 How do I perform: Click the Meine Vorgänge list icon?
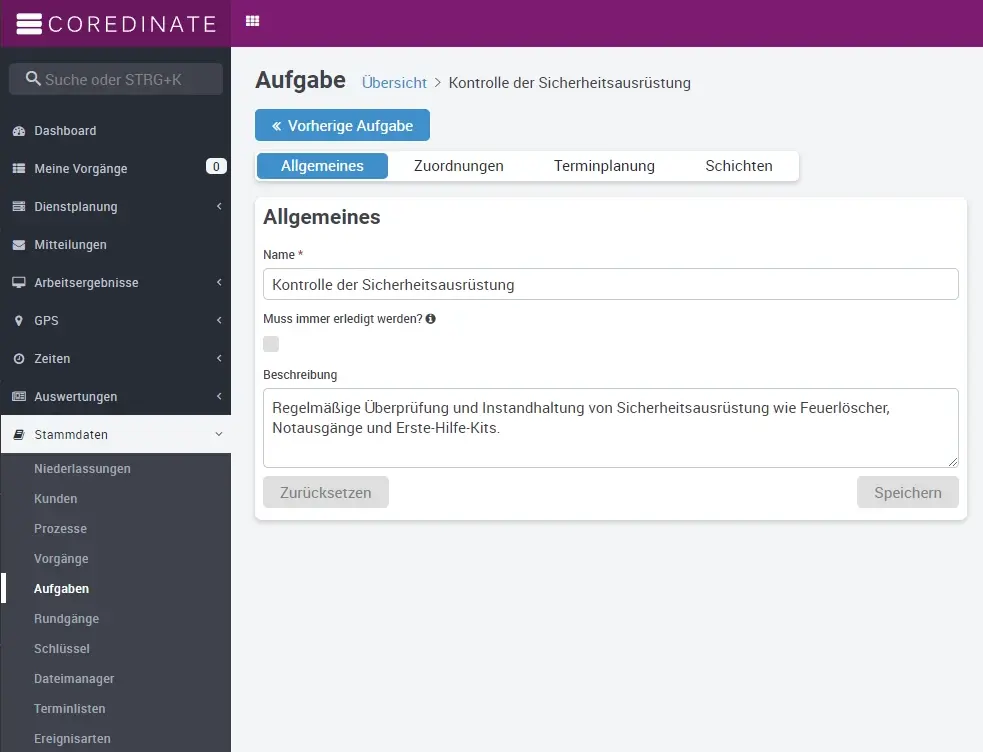18,169
